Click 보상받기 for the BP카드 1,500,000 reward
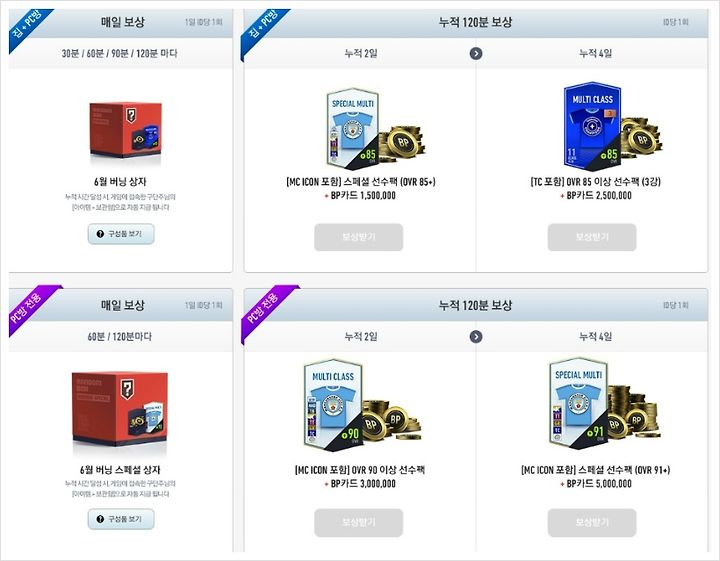This screenshot has width=720, height=561. coord(359,237)
